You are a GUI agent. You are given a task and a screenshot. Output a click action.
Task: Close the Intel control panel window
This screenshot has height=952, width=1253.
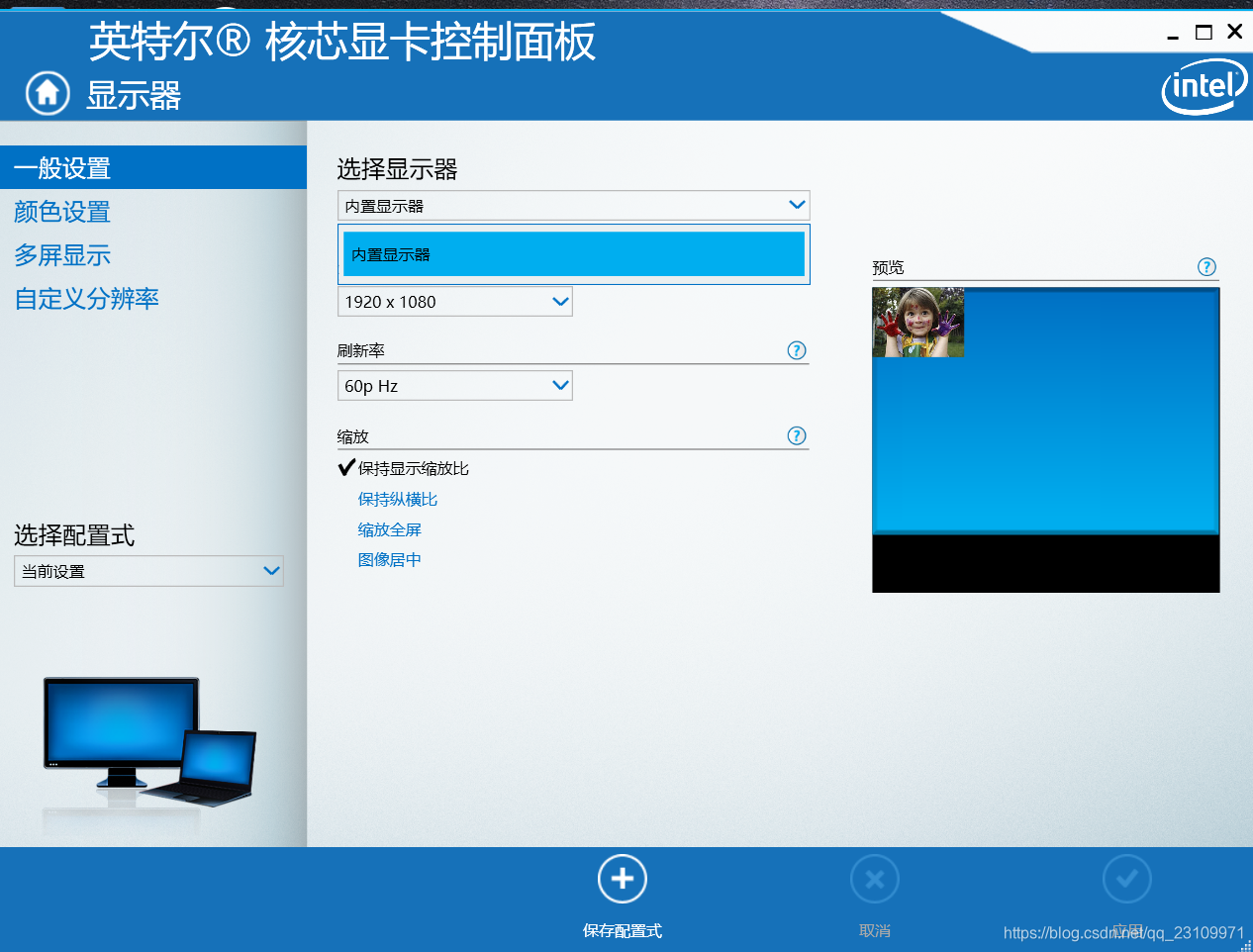coord(1234,32)
